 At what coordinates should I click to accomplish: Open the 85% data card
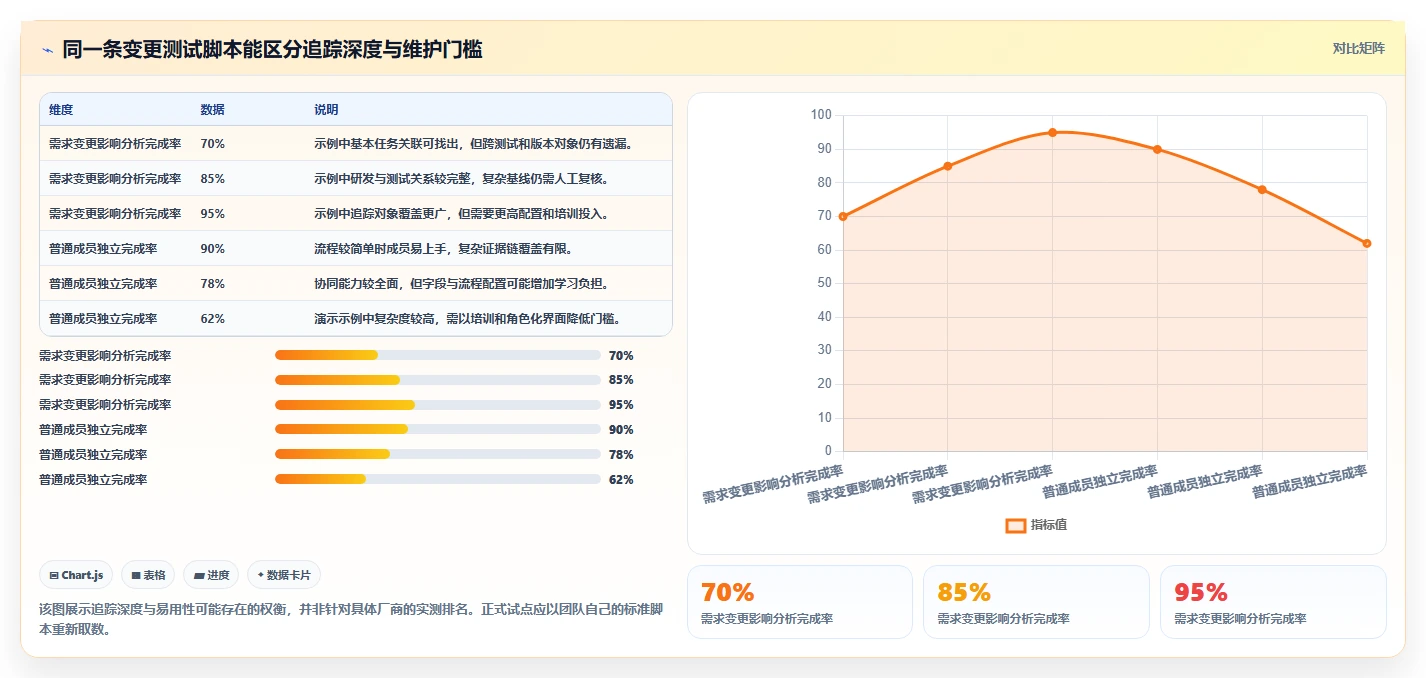(x=1036, y=602)
